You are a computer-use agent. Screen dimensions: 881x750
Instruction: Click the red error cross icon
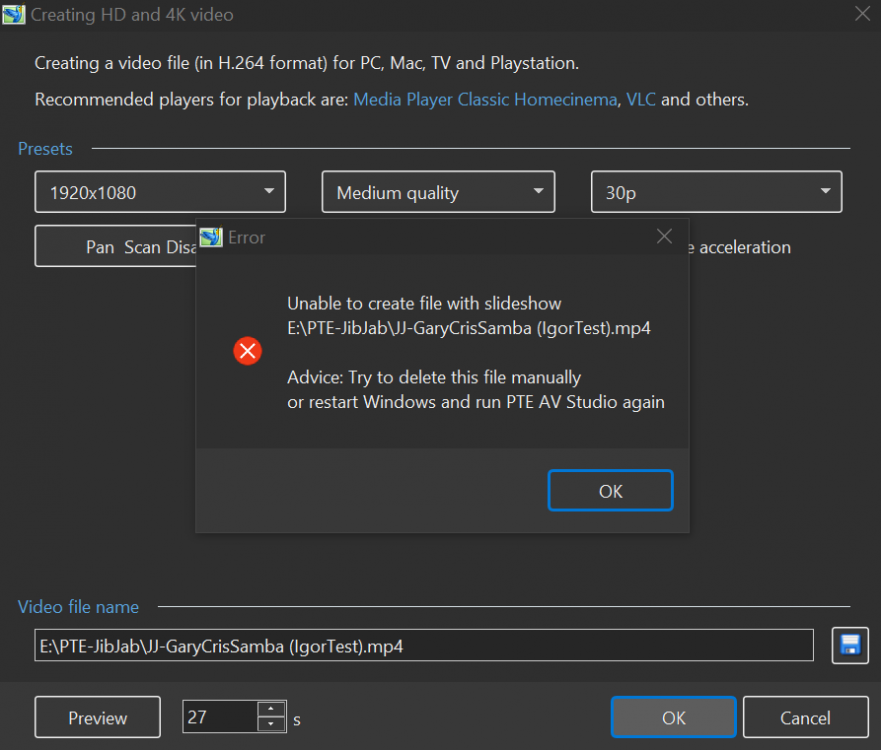247,351
